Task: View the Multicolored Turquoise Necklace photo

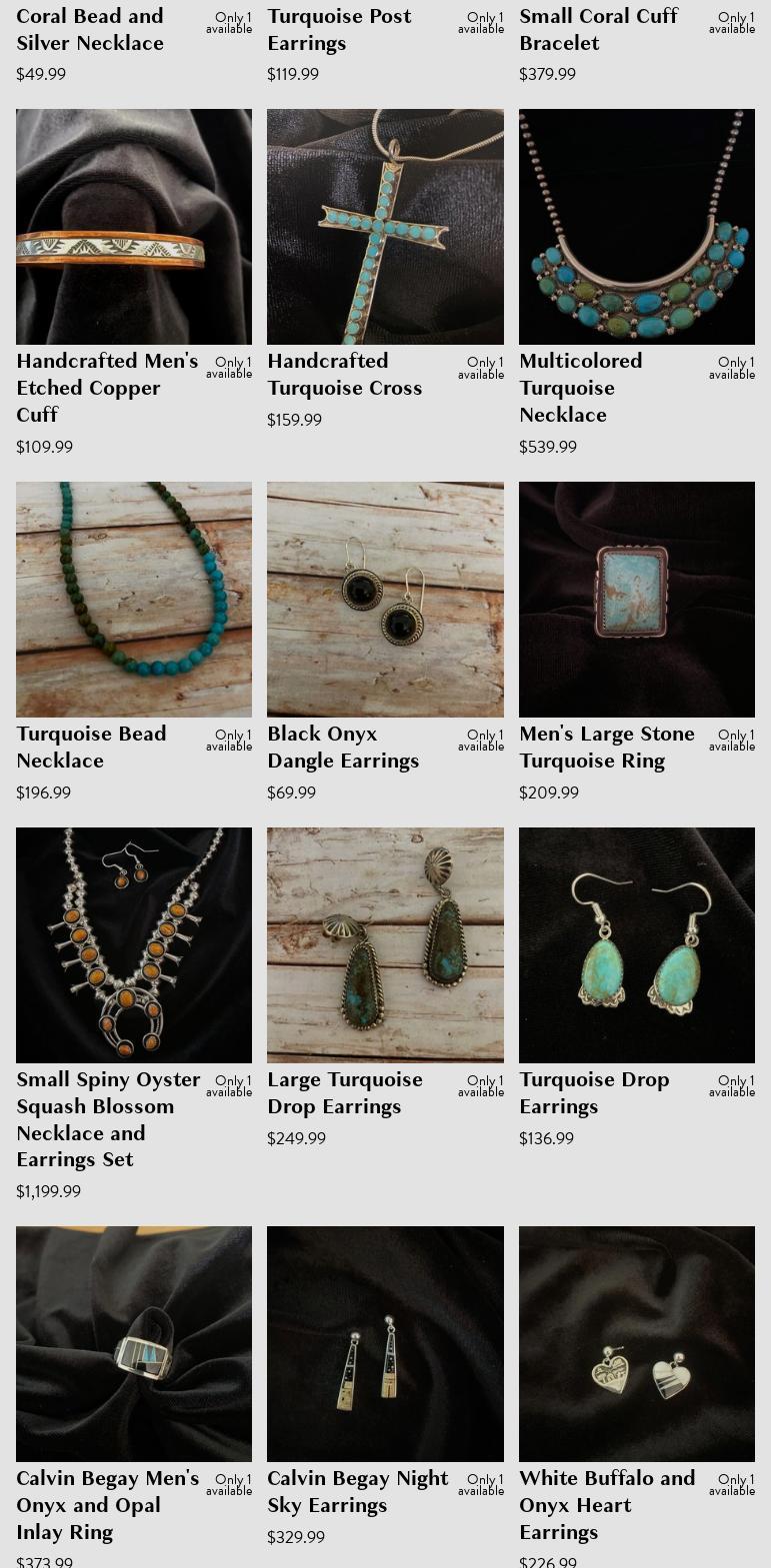Action: 637,227
